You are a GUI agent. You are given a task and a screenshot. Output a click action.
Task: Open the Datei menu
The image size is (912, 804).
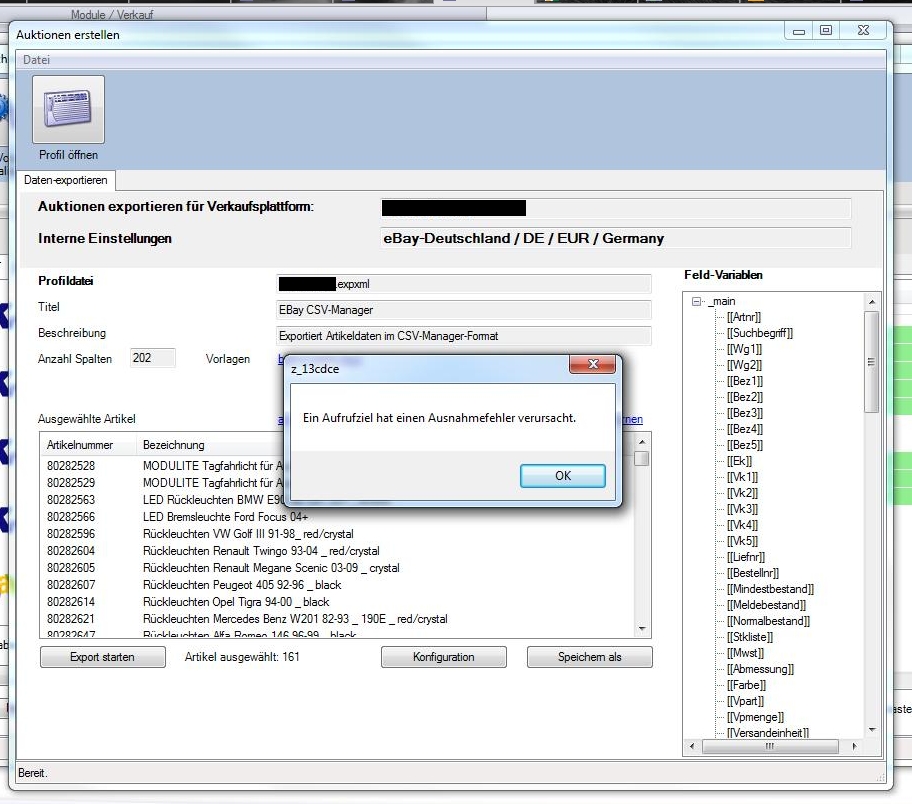point(36,60)
